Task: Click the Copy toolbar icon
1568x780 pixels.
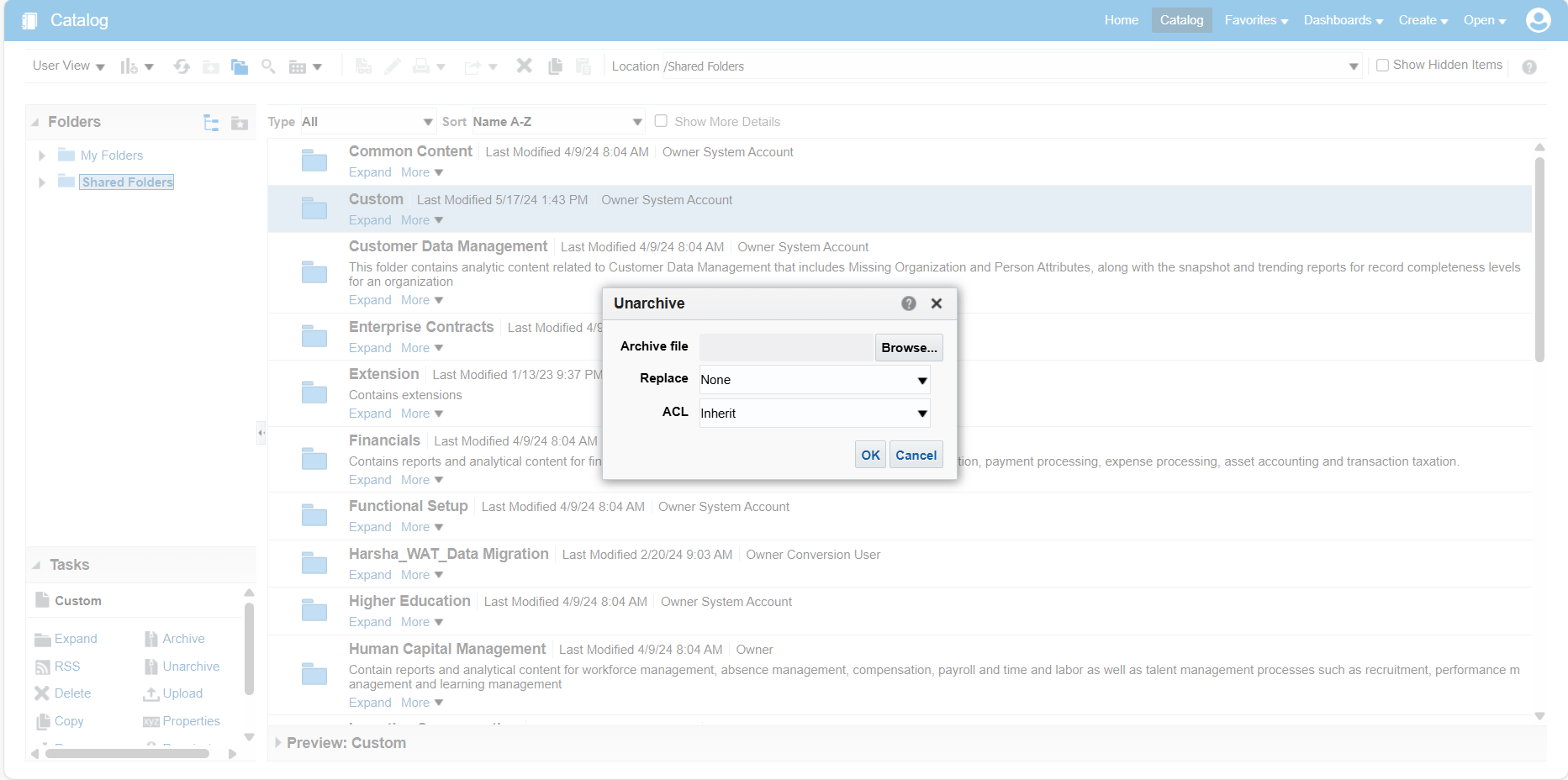Action: 555,66
